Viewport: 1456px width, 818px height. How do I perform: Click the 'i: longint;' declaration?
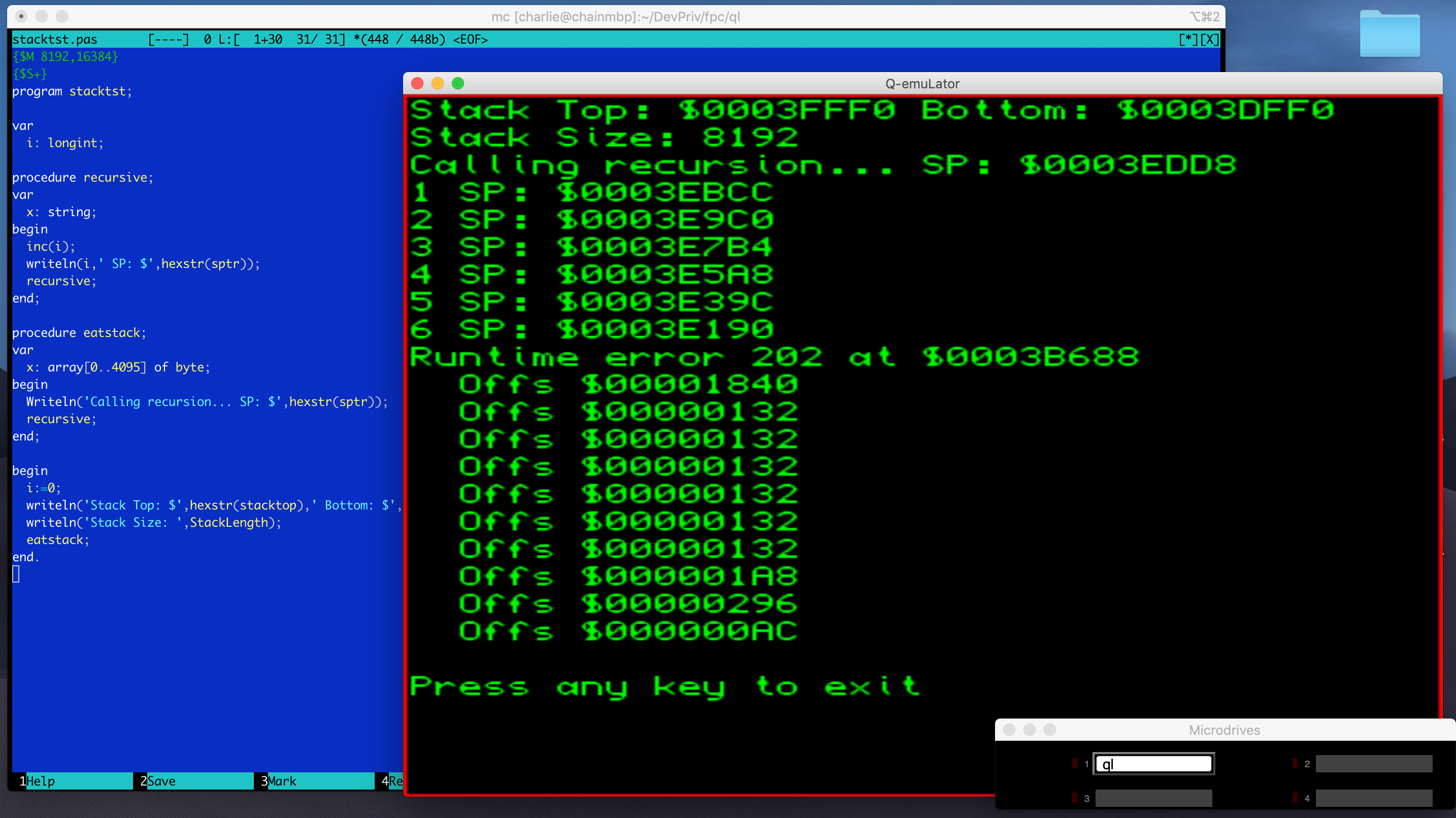(x=65, y=143)
